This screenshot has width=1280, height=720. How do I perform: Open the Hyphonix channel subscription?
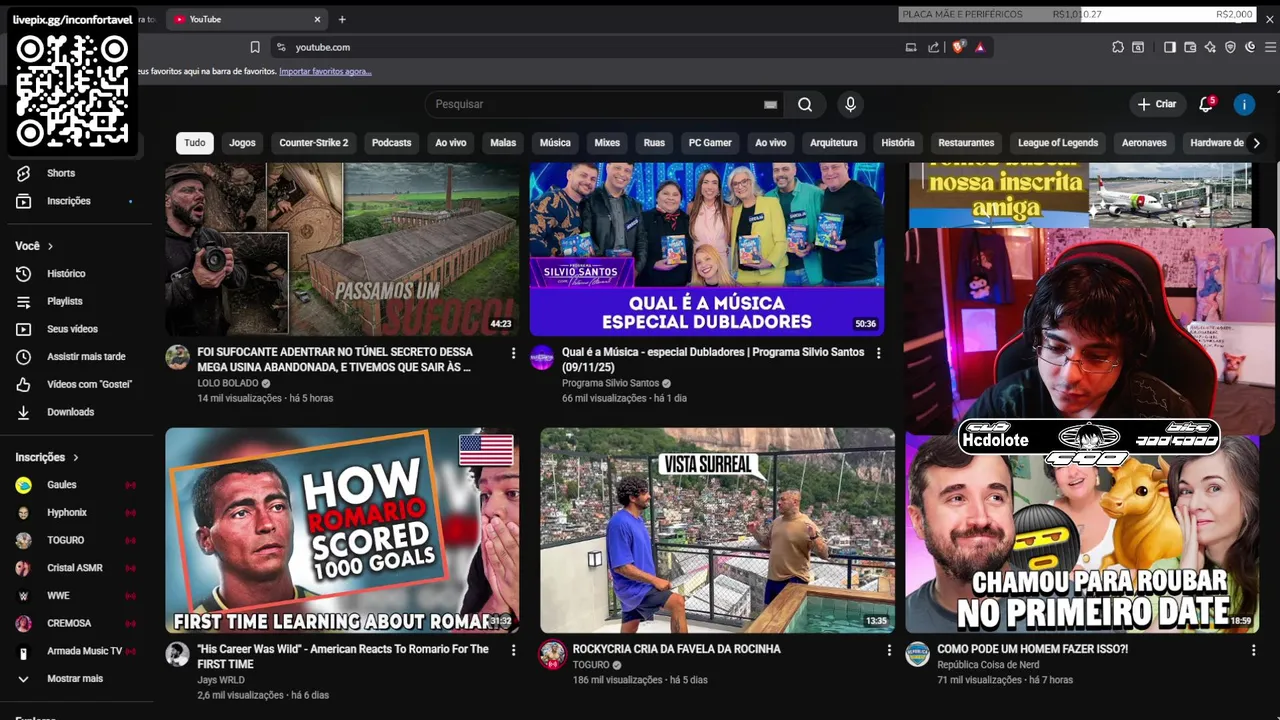(75, 512)
